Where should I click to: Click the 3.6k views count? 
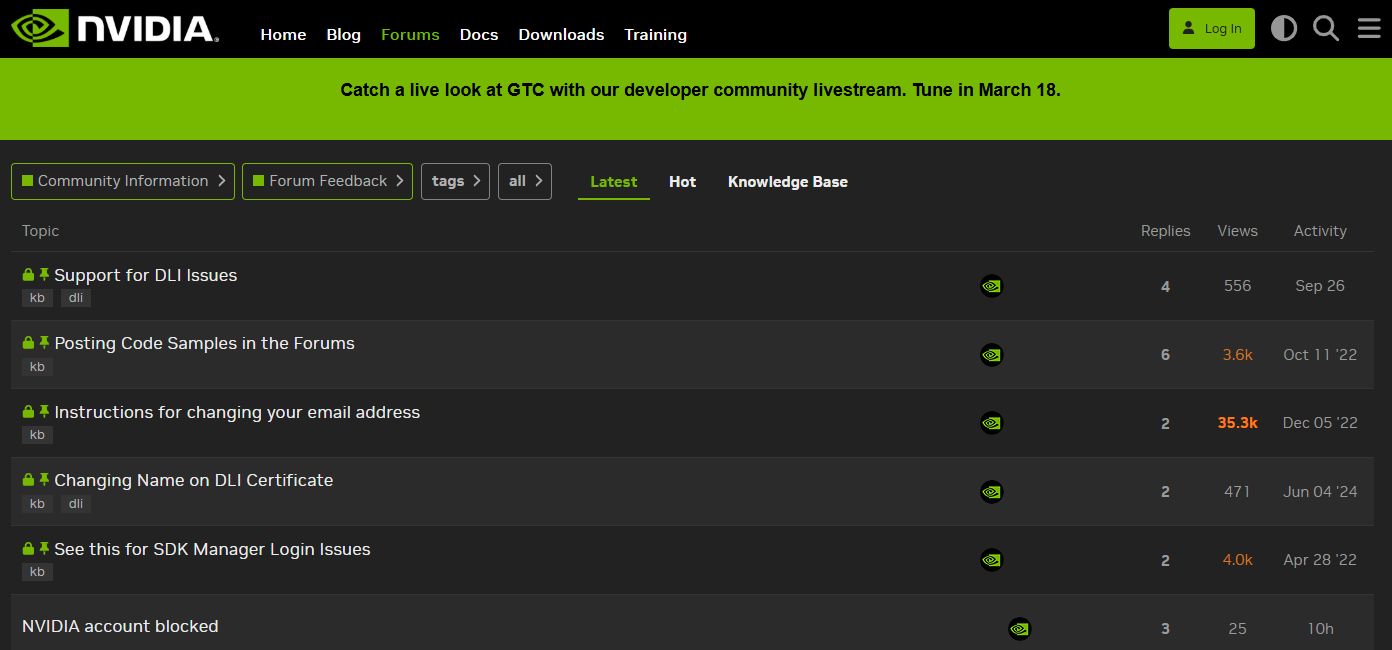[x=1237, y=355]
